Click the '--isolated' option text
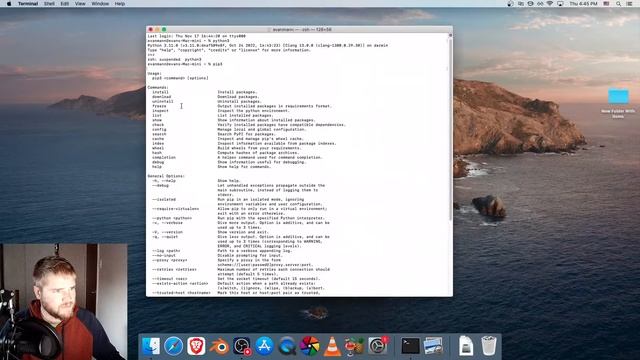Screen dimensions: 640x360 tap(164, 200)
